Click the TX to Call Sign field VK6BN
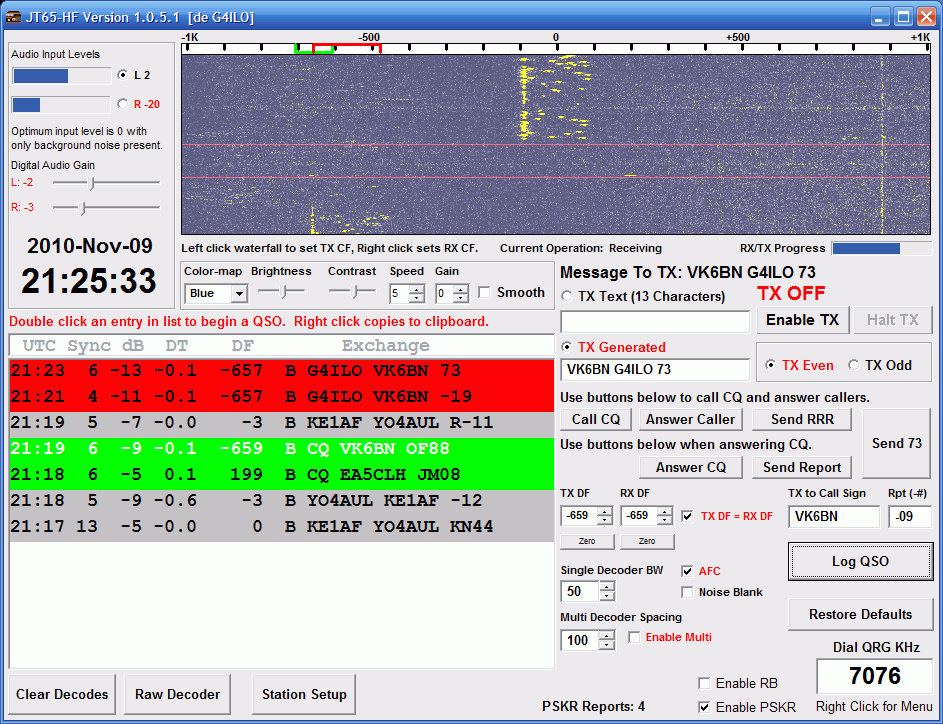The width and height of the screenshot is (943, 724). (834, 517)
